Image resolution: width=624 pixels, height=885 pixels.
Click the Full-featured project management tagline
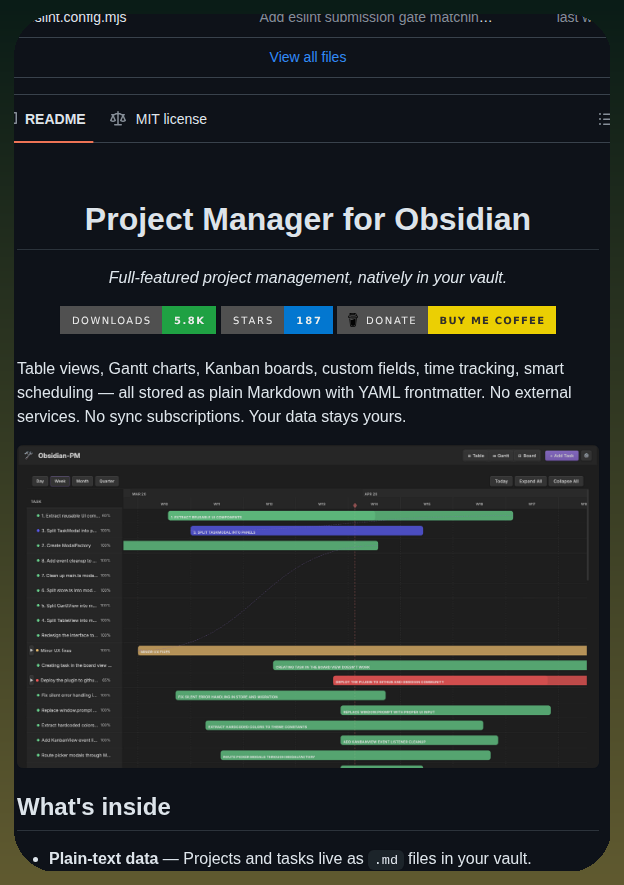point(307,277)
